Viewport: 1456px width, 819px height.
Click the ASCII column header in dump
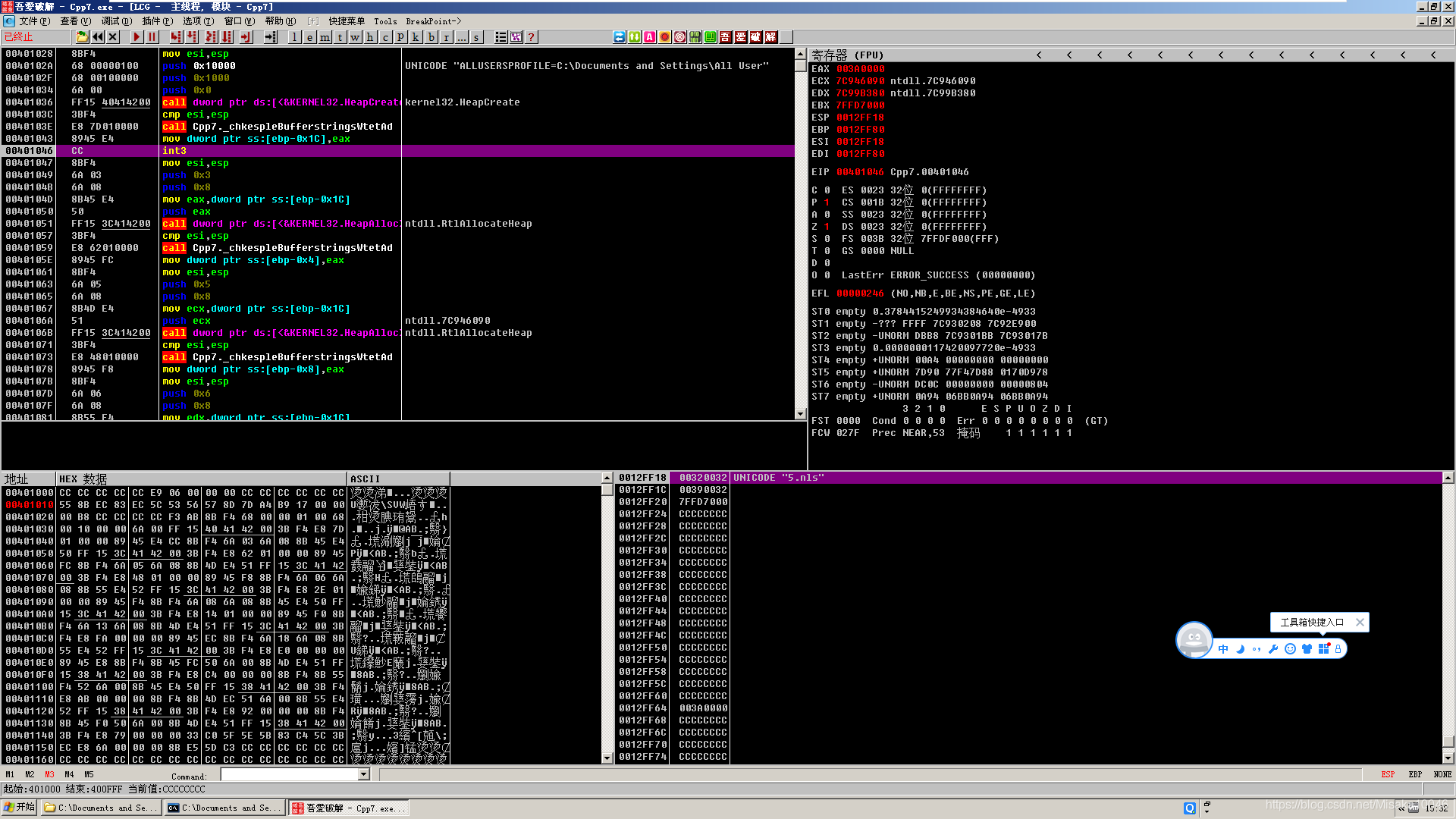coord(398,479)
